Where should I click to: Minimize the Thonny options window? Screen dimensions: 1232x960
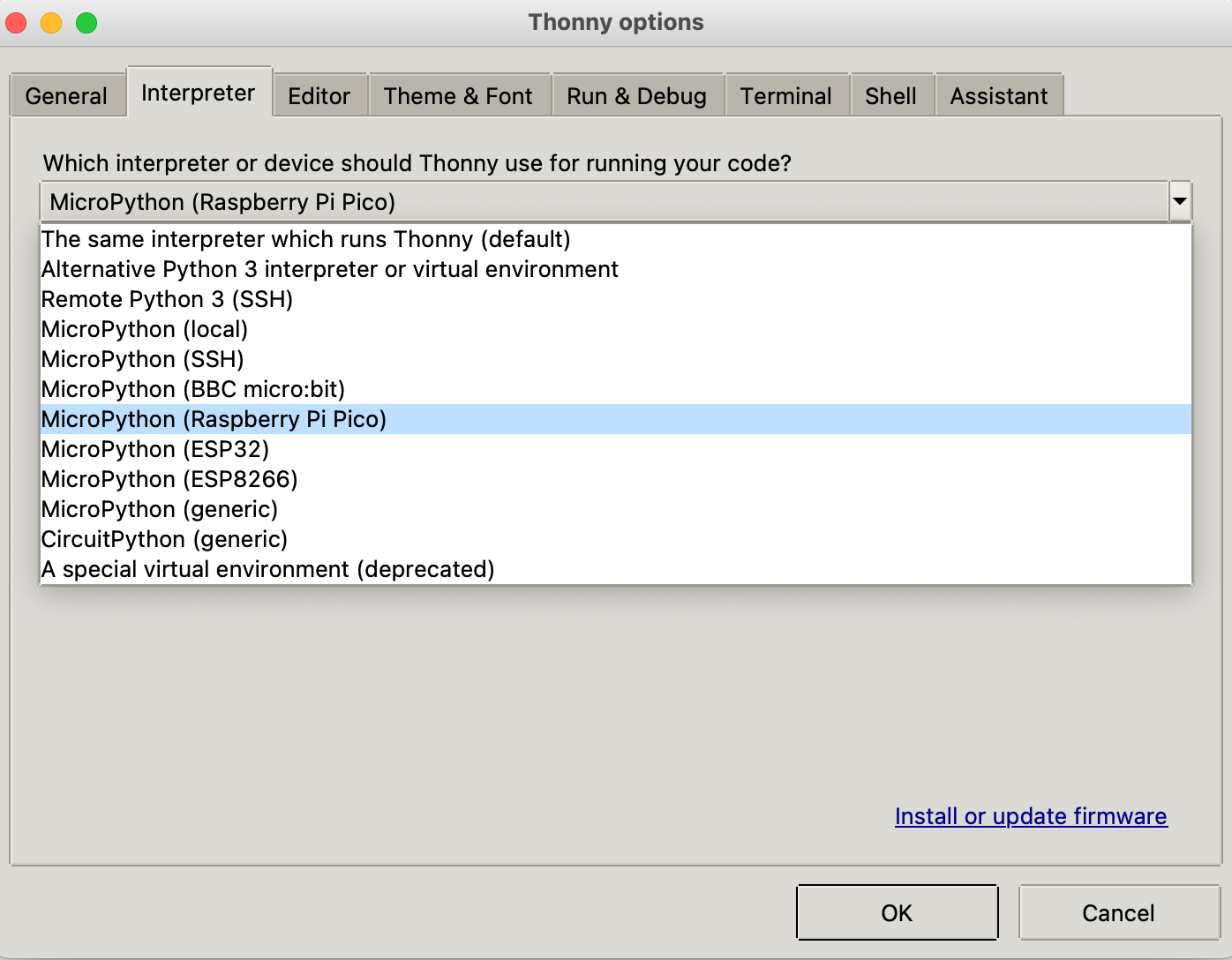click(51, 22)
